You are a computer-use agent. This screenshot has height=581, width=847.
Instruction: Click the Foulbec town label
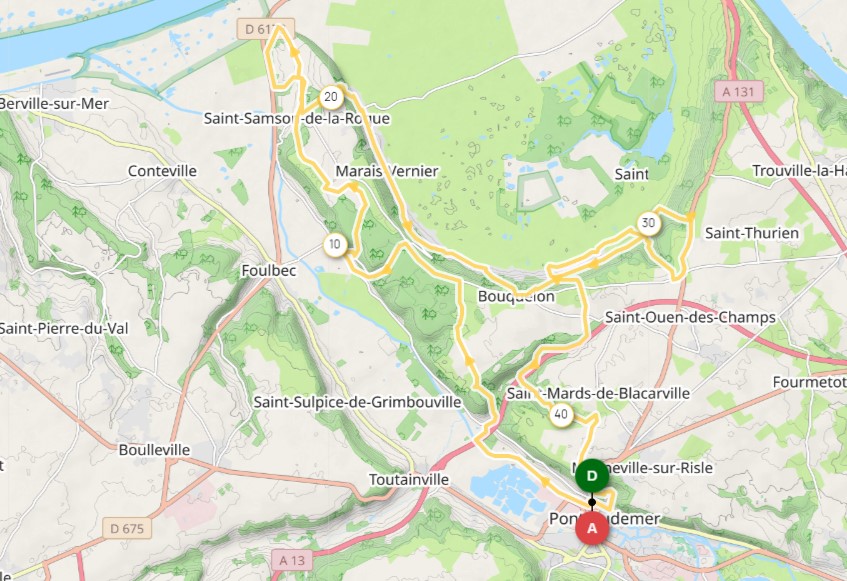[x=268, y=271]
